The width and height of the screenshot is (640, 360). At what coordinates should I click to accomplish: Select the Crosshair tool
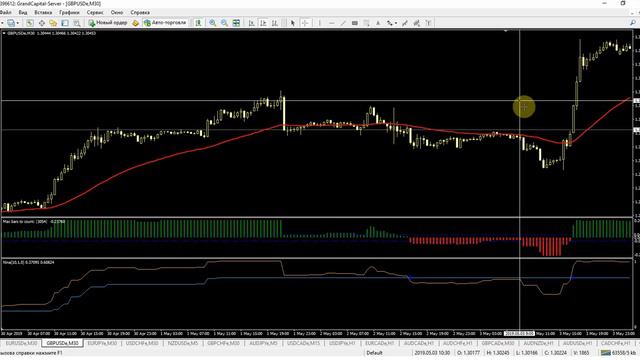305,23
